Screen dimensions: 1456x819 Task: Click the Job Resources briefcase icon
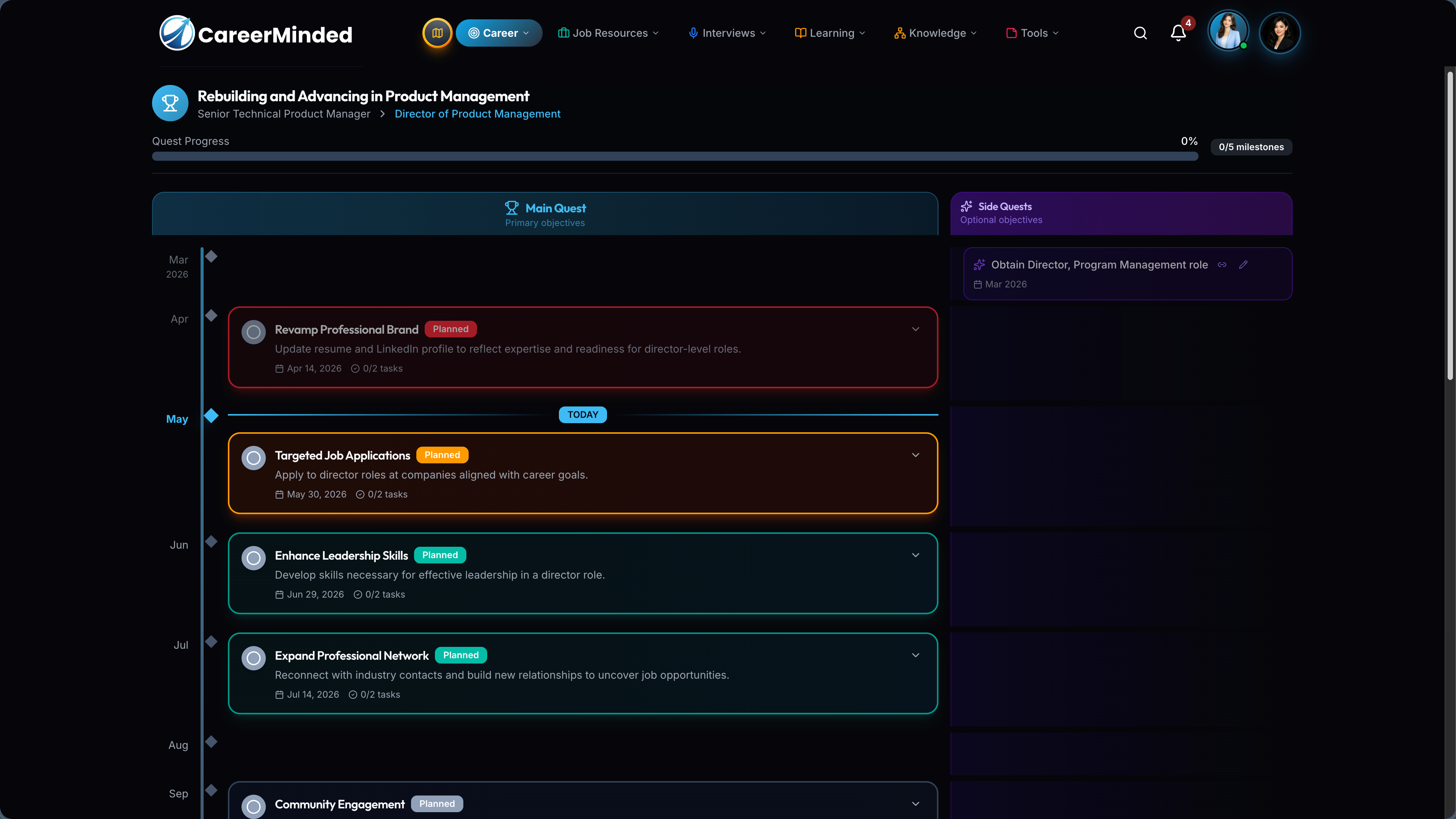pyautogui.click(x=563, y=33)
